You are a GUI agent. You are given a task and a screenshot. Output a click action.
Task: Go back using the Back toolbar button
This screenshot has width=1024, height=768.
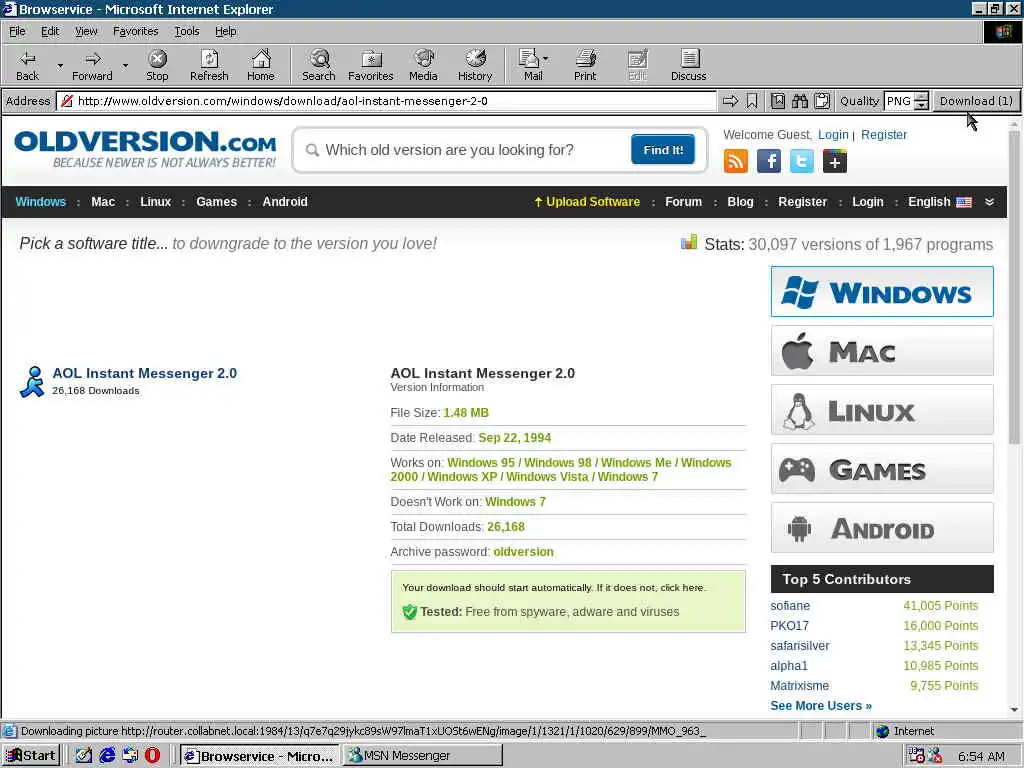point(27,66)
